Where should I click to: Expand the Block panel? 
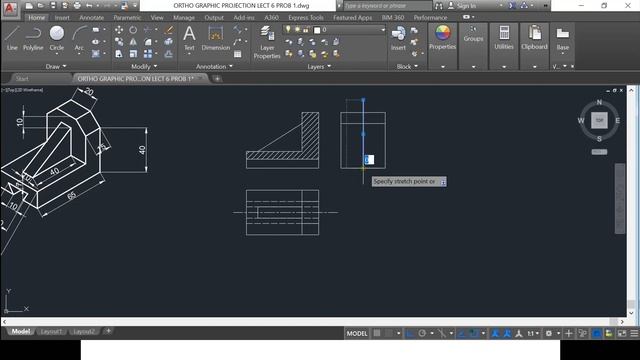[x=407, y=66]
